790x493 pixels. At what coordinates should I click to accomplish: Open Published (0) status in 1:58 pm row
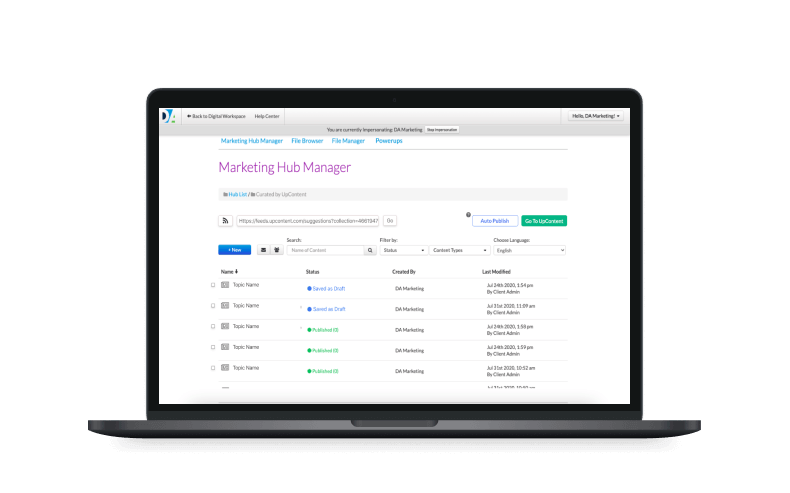[325, 330]
